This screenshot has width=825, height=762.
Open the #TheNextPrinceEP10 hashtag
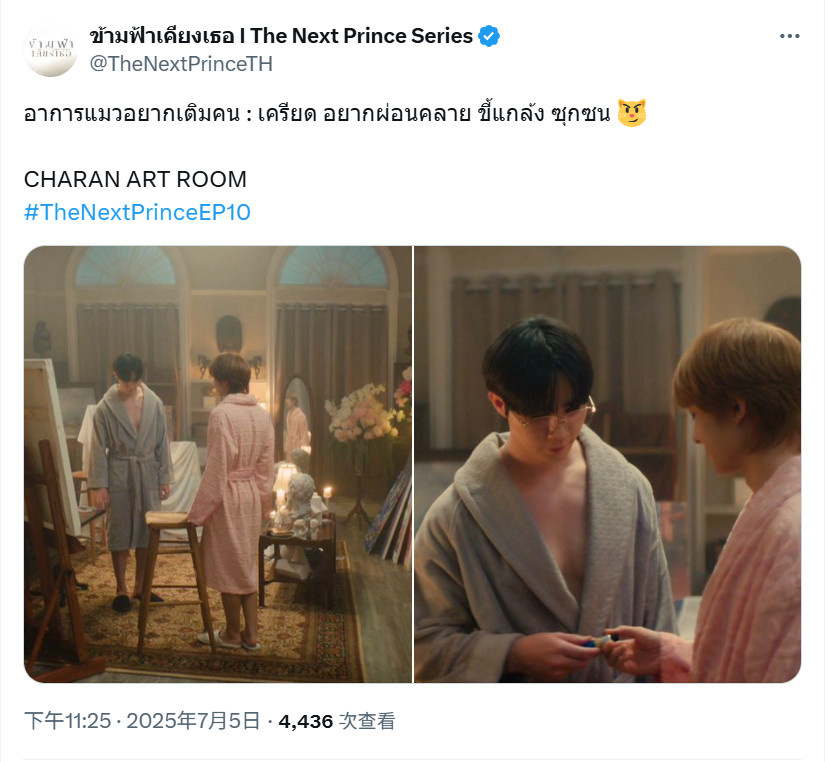coord(137,212)
